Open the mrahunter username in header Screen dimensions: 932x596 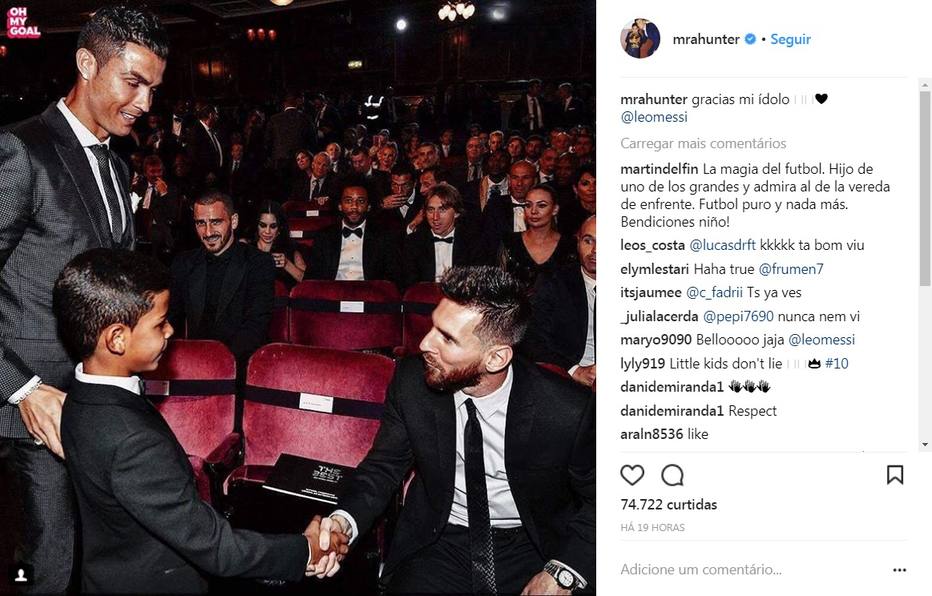pyautogui.click(x=706, y=39)
